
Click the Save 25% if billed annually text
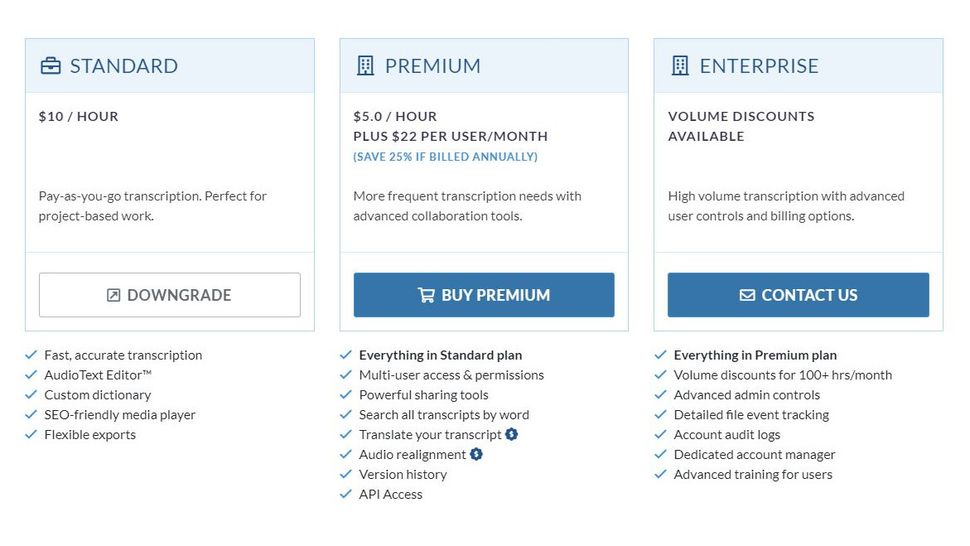click(445, 157)
